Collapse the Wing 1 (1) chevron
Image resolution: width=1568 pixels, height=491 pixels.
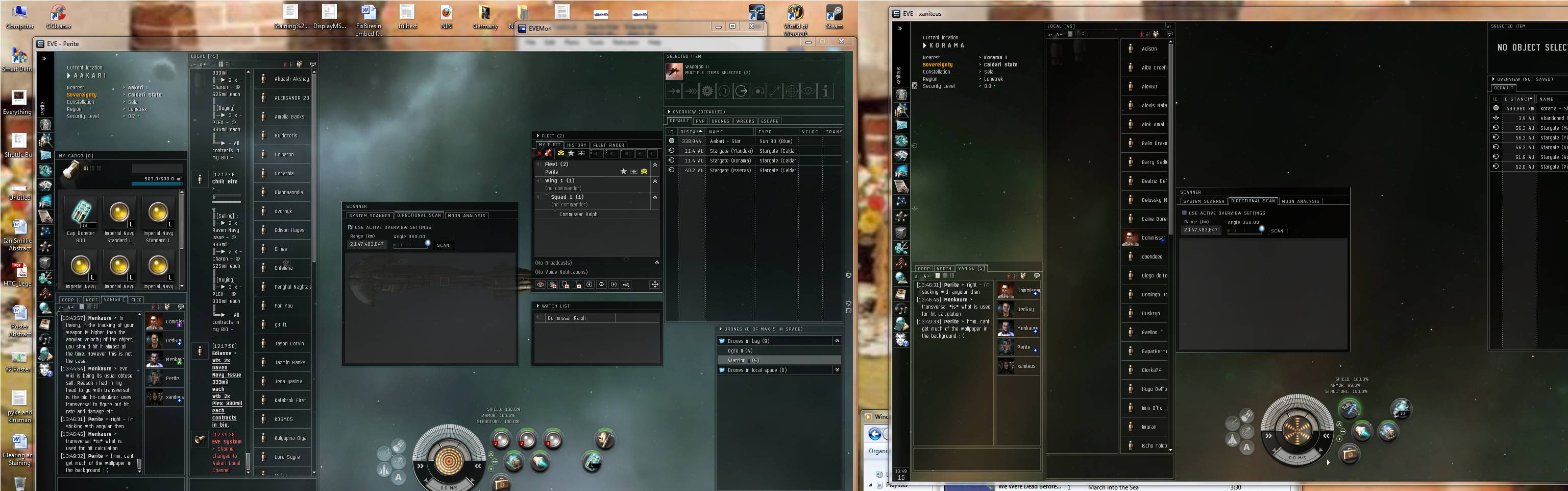click(655, 181)
